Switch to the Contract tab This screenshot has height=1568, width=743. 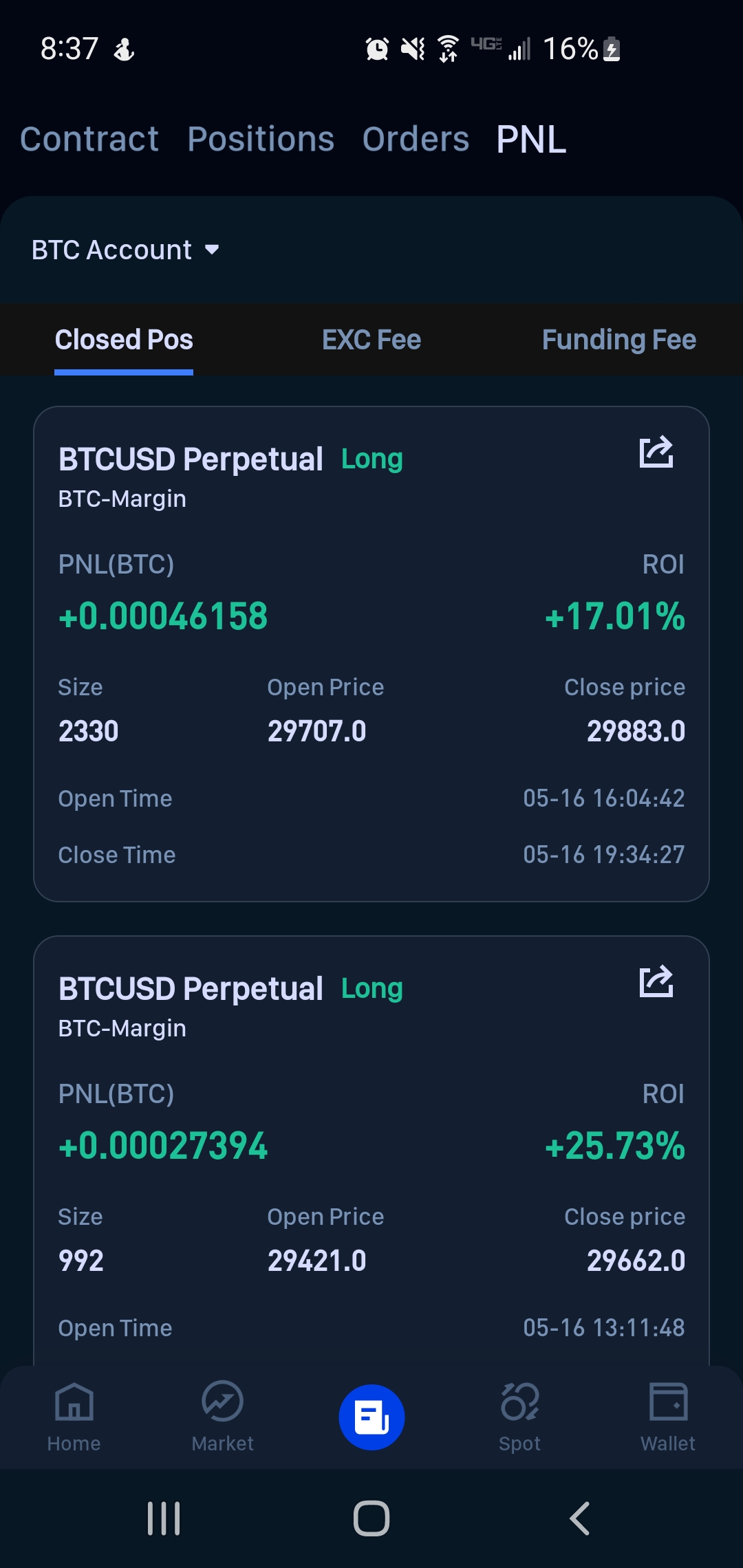point(89,139)
